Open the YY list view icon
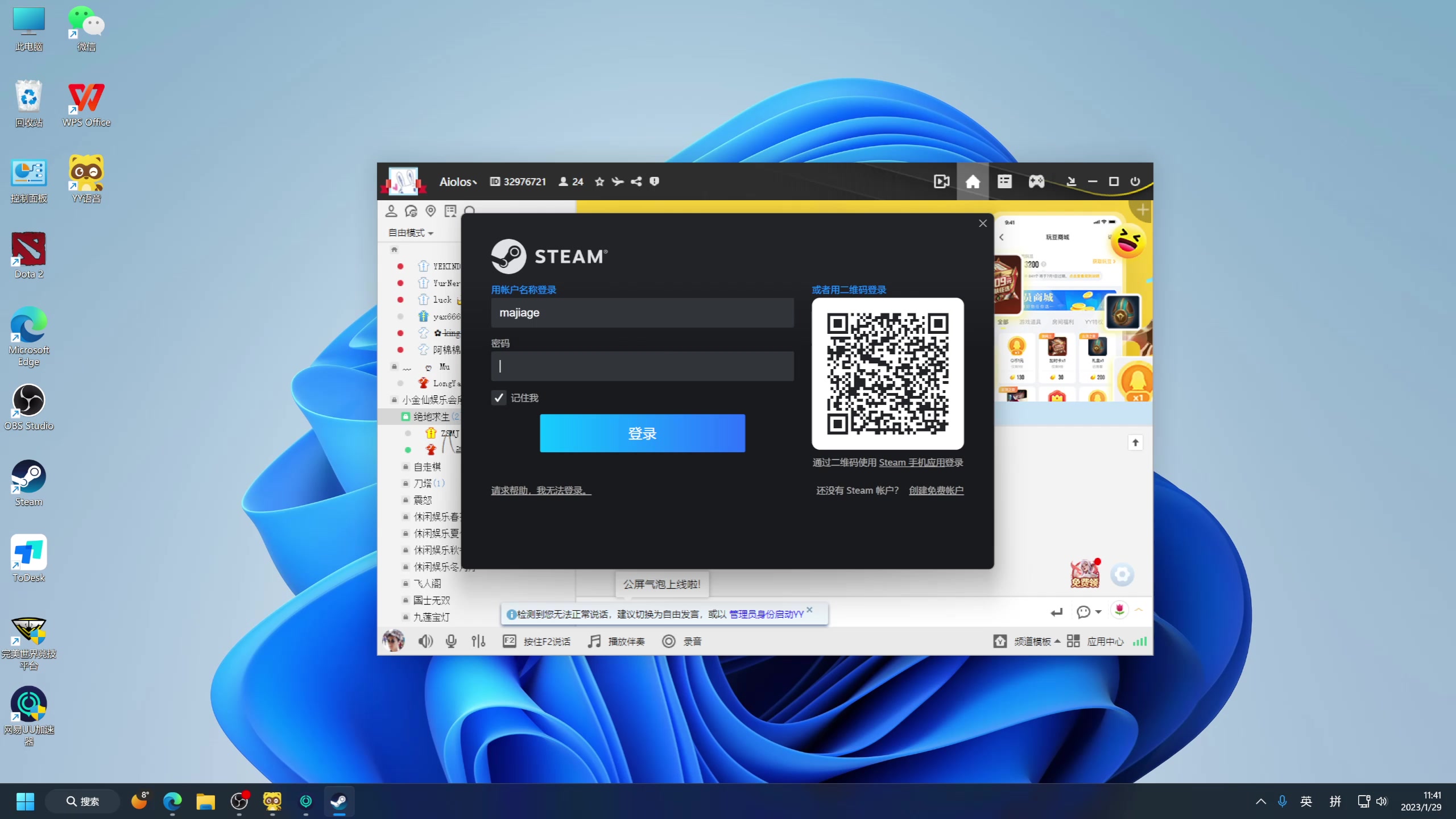The width and height of the screenshot is (1456, 819). click(1004, 181)
